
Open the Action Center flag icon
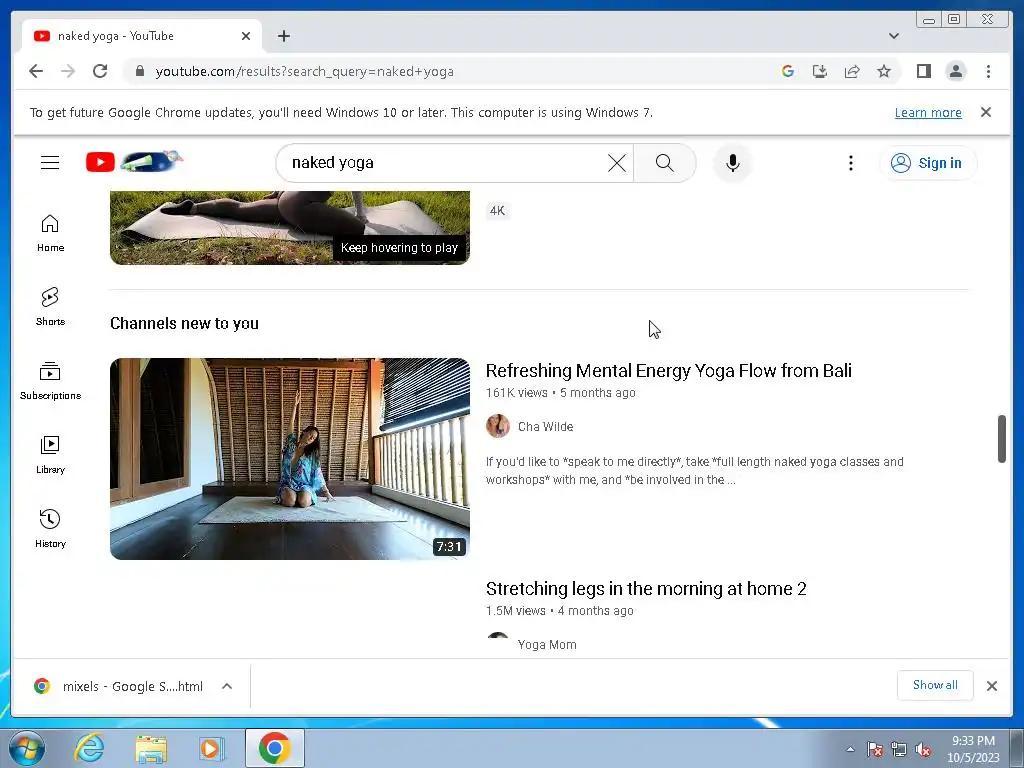[x=874, y=750]
